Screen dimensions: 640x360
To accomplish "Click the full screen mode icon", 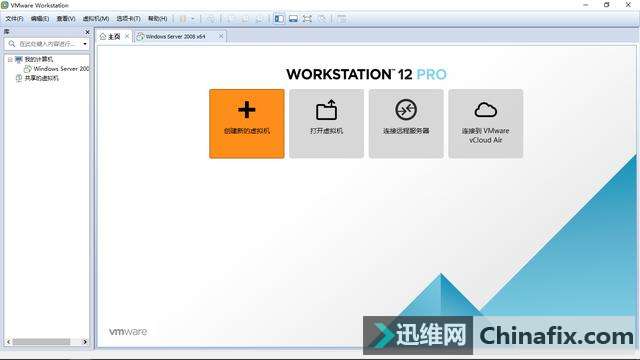I will pos(307,19).
